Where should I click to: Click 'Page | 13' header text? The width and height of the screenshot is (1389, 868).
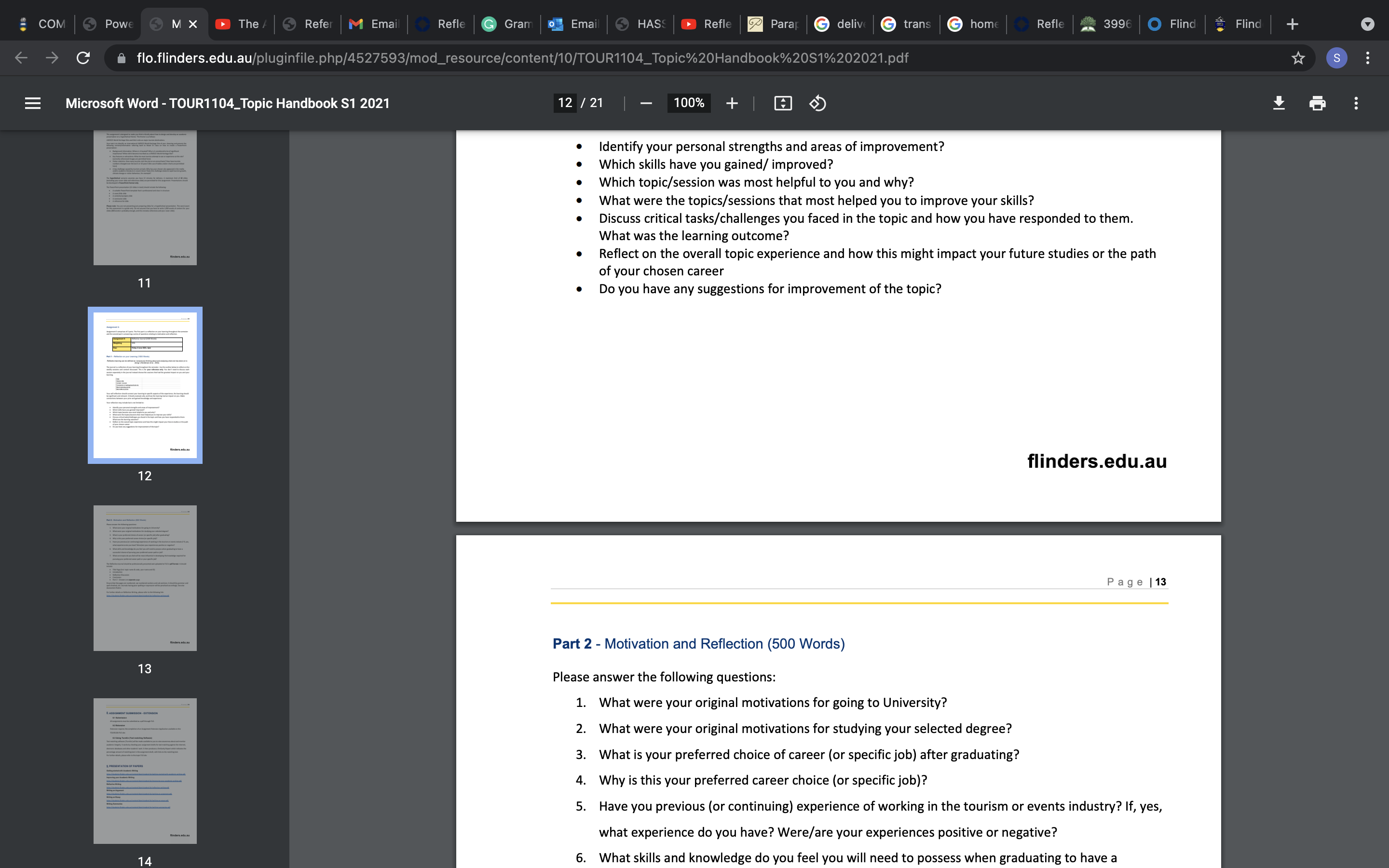tap(1136, 582)
